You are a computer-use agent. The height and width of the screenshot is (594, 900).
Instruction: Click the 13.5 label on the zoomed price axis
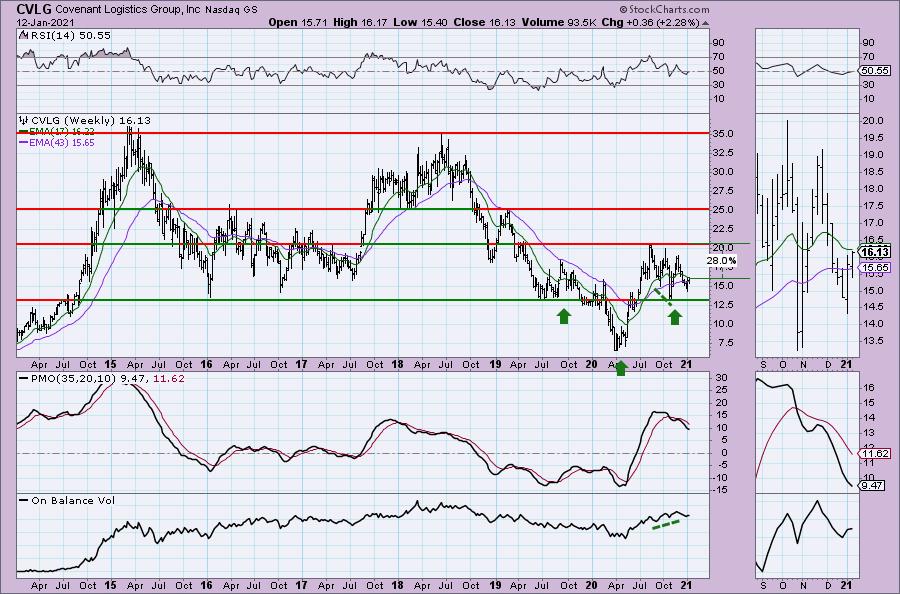[x=873, y=340]
